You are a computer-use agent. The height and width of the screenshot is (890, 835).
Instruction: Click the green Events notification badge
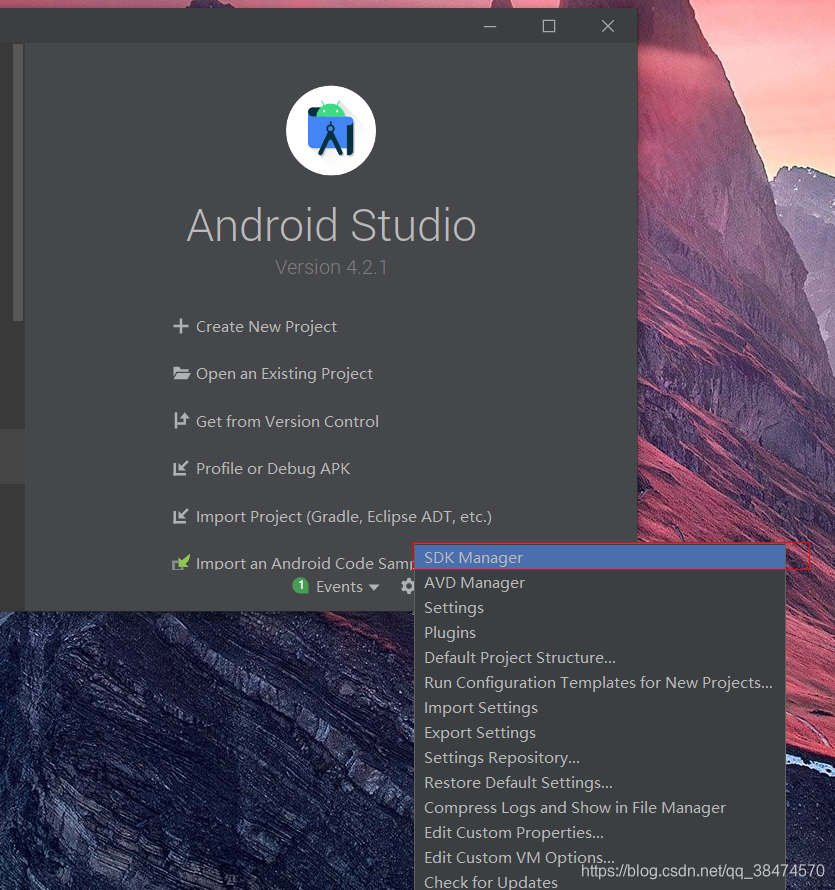(x=300, y=585)
